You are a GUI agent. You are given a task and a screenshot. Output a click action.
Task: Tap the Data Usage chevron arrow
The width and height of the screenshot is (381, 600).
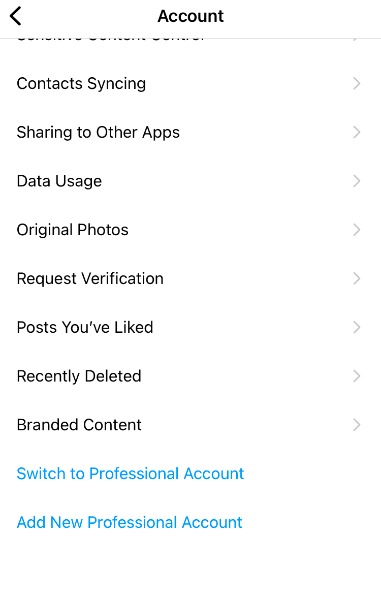pos(357,181)
